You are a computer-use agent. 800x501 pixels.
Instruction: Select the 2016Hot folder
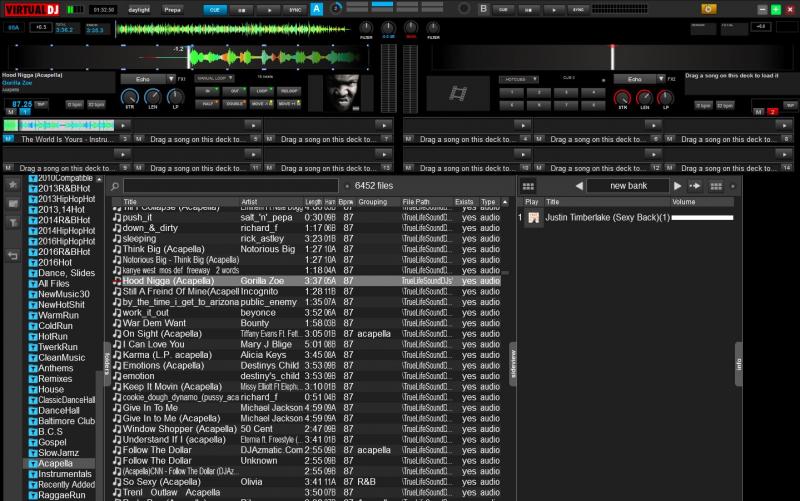55,262
